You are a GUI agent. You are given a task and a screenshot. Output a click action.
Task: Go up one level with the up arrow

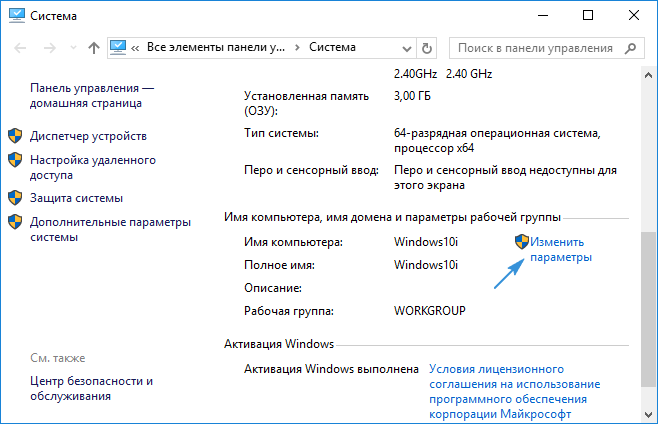(x=93, y=48)
